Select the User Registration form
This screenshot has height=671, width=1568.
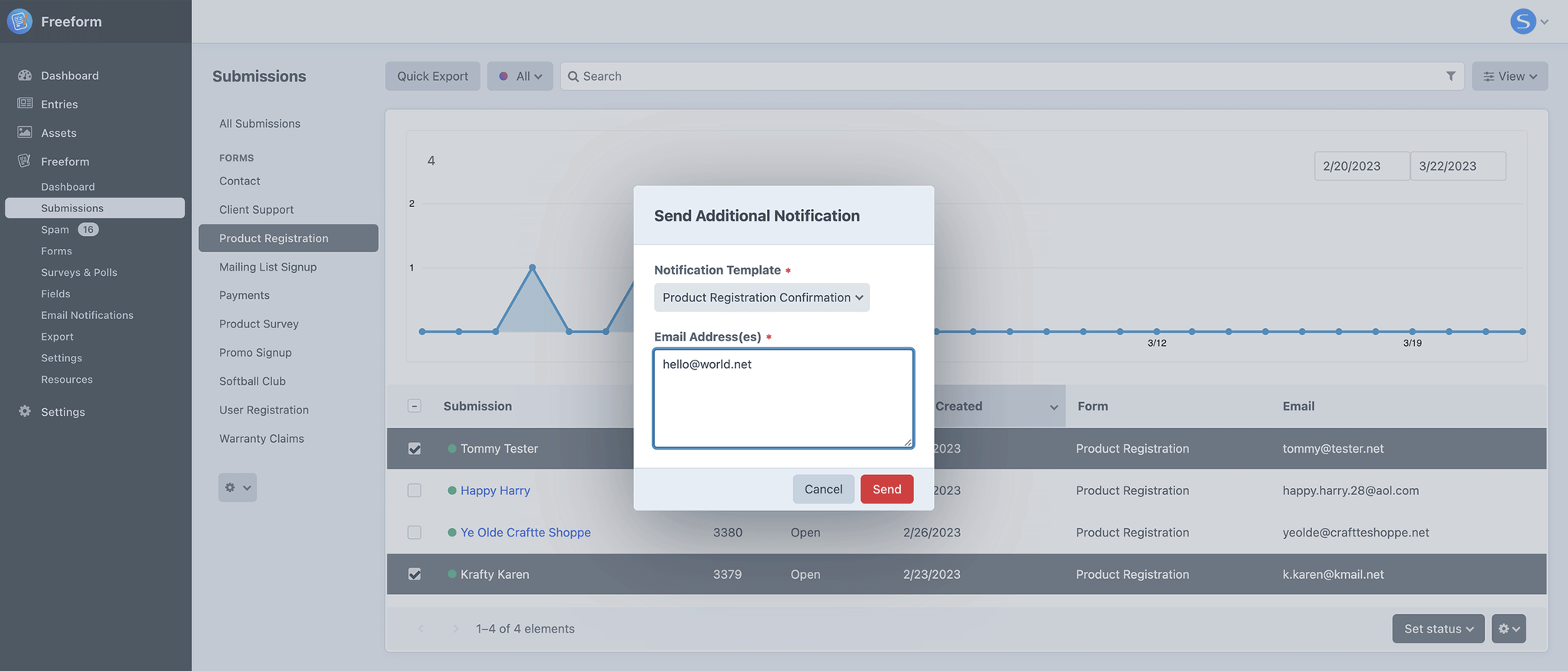tap(264, 410)
